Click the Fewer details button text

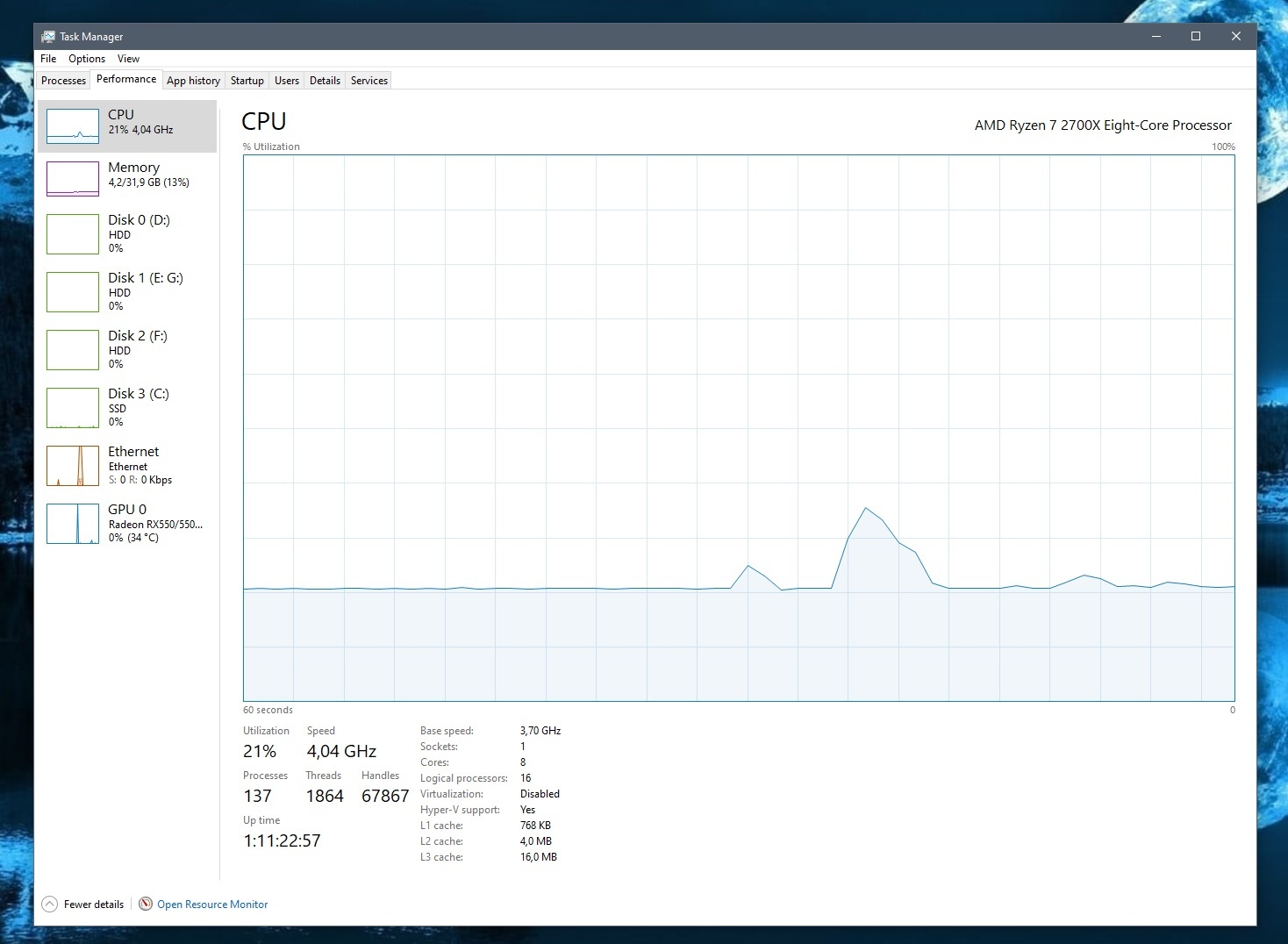(94, 905)
